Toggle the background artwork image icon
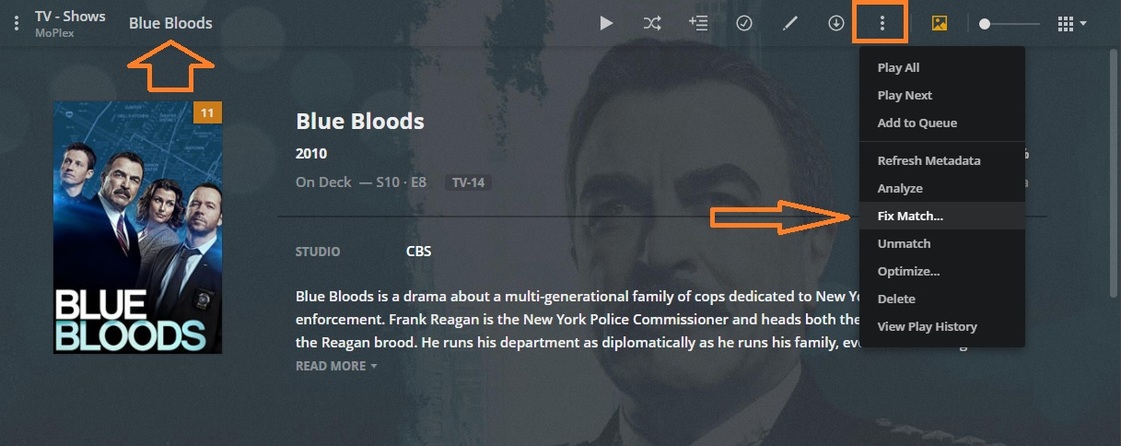 coord(939,24)
